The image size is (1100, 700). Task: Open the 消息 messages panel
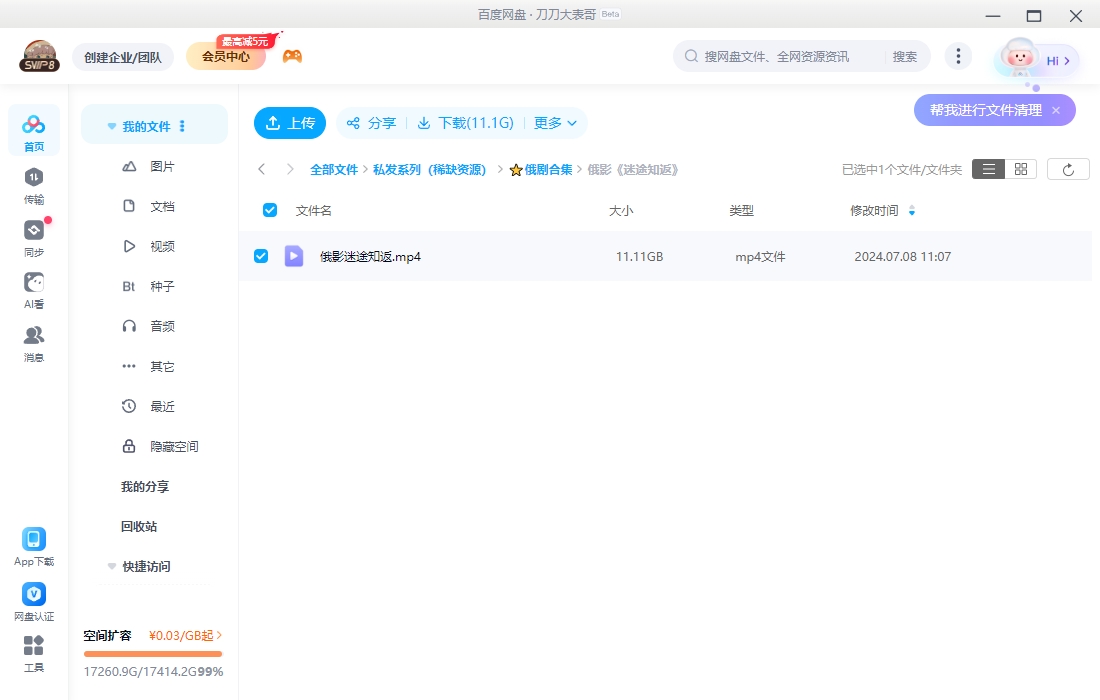tap(33, 345)
